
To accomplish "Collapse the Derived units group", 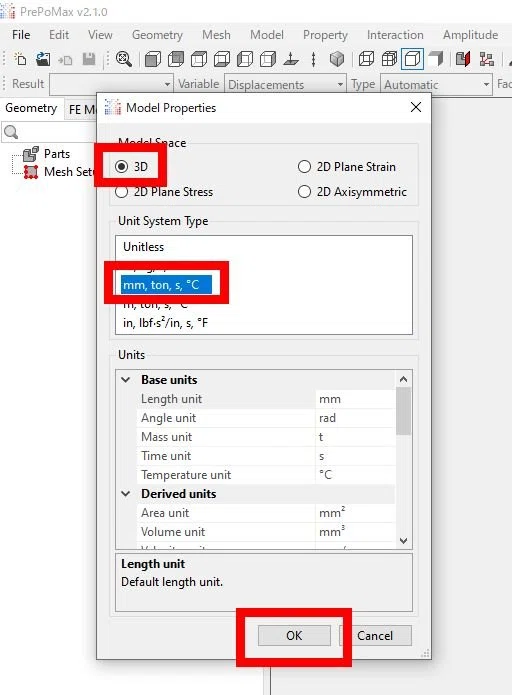I will [x=126, y=494].
